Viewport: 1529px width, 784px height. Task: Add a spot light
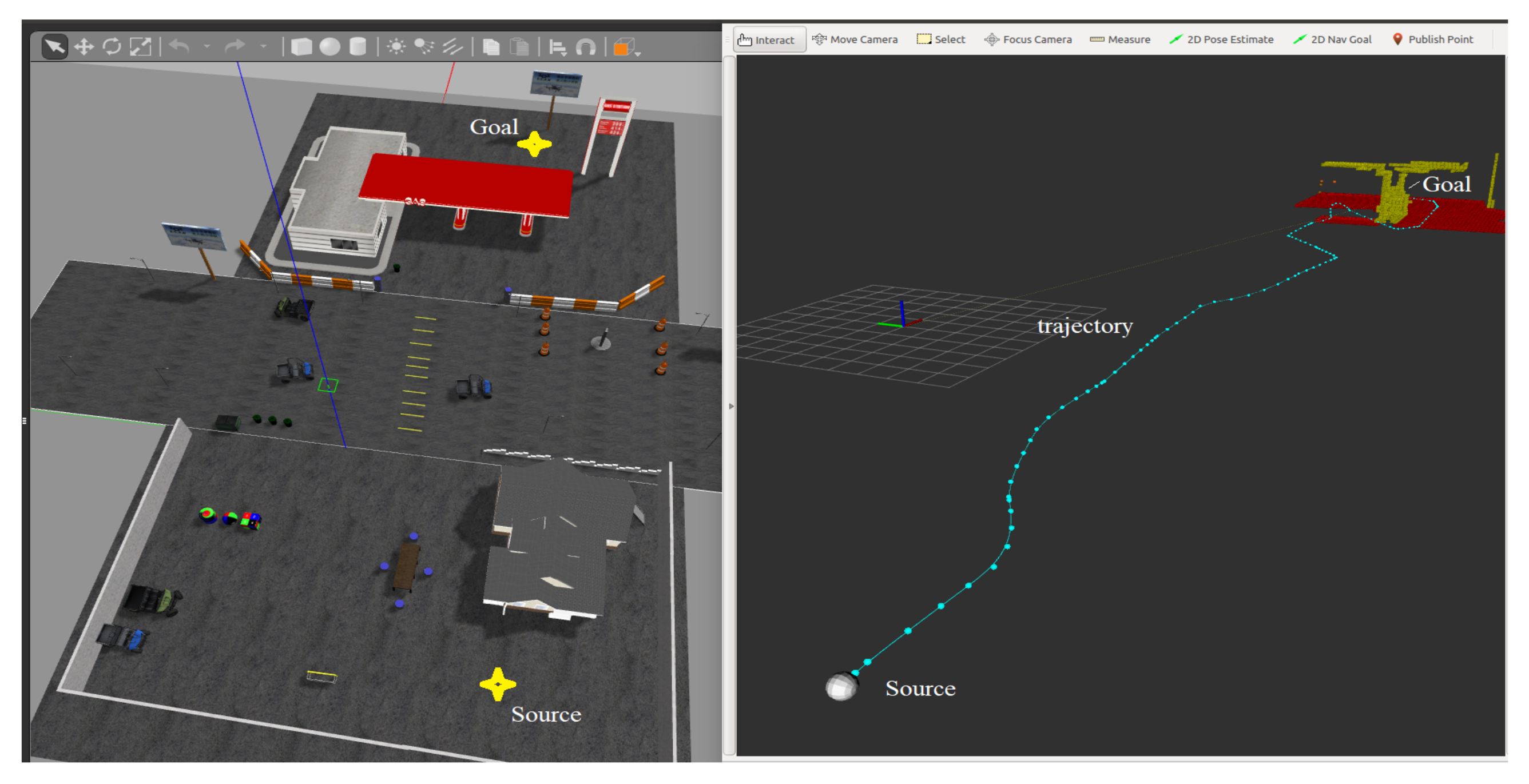coord(424,47)
